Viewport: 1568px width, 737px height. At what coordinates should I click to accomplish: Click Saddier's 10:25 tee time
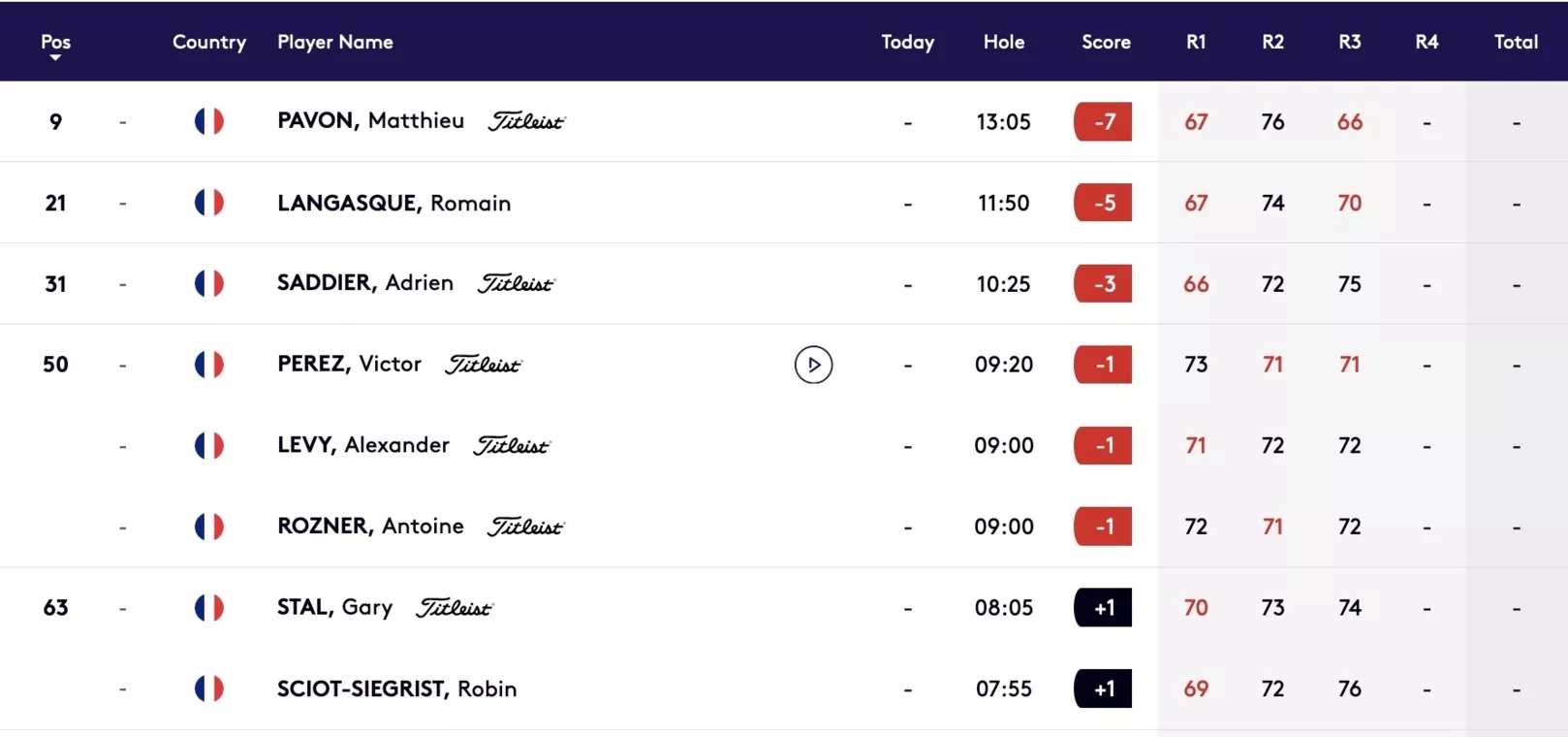tap(1003, 284)
